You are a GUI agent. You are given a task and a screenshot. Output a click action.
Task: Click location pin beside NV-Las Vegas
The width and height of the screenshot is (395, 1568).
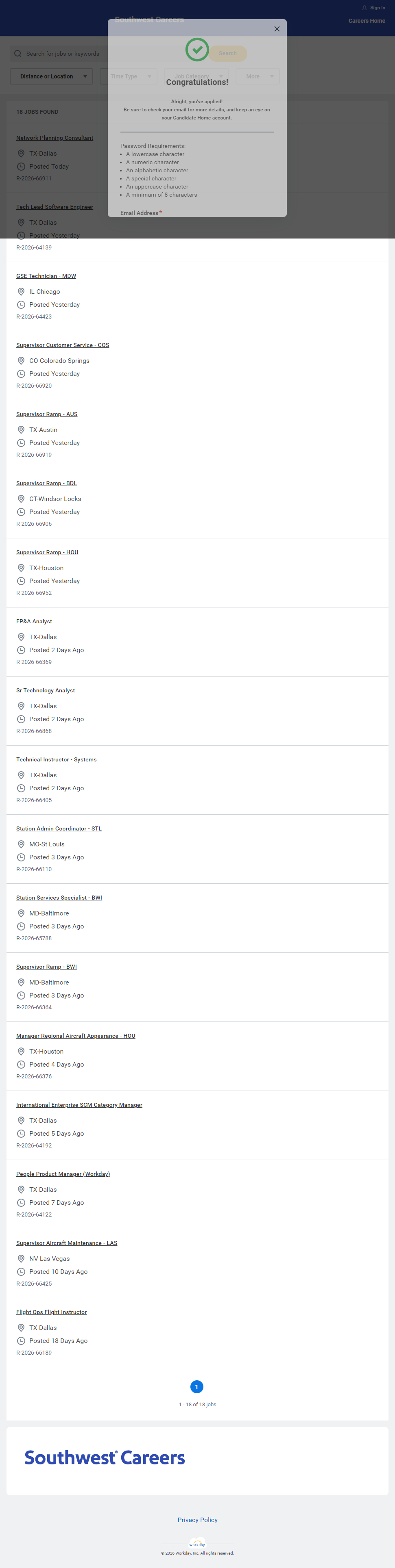[21, 1258]
